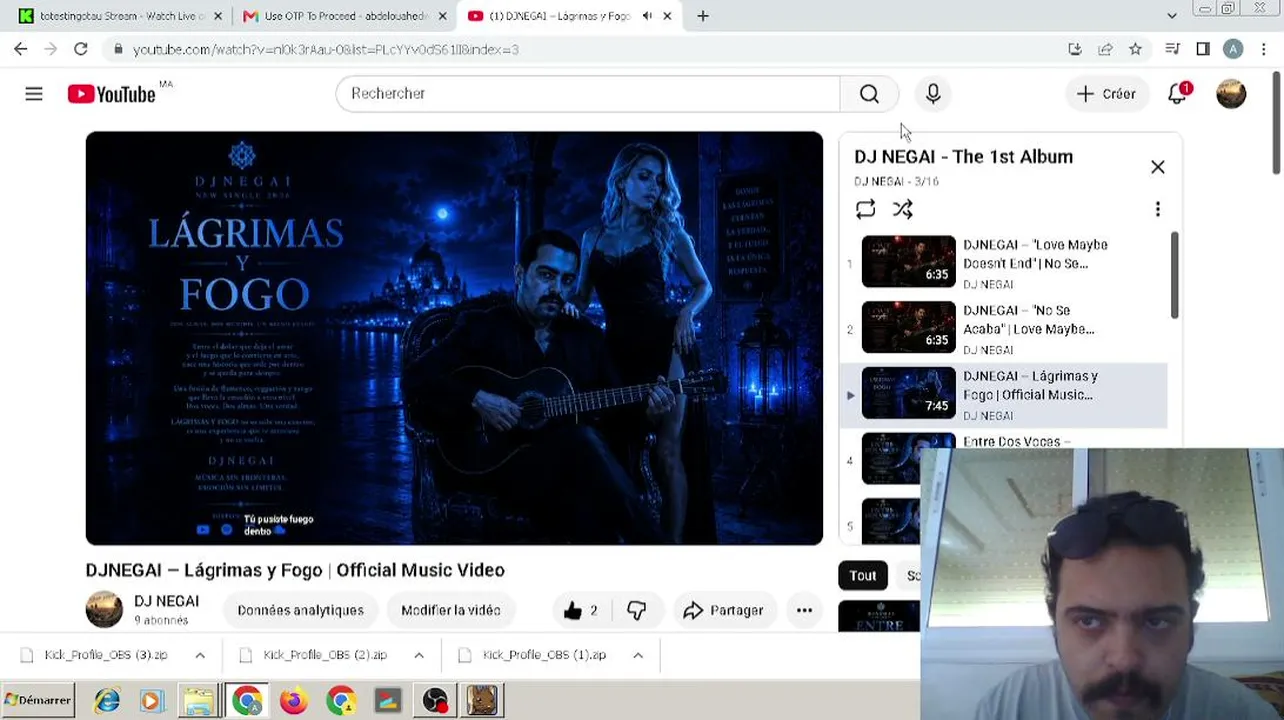Toggle playlist loop
This screenshot has height=720, width=1284.
pos(866,209)
